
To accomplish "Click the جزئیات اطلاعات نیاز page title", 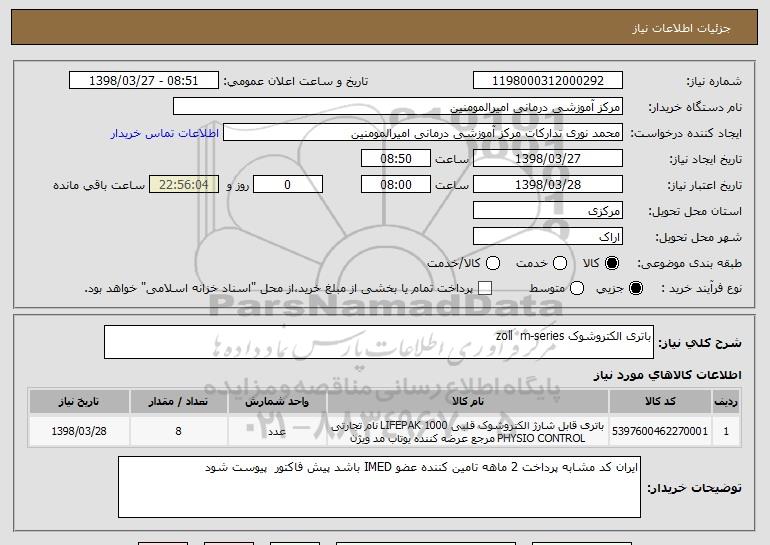I will pos(681,28).
